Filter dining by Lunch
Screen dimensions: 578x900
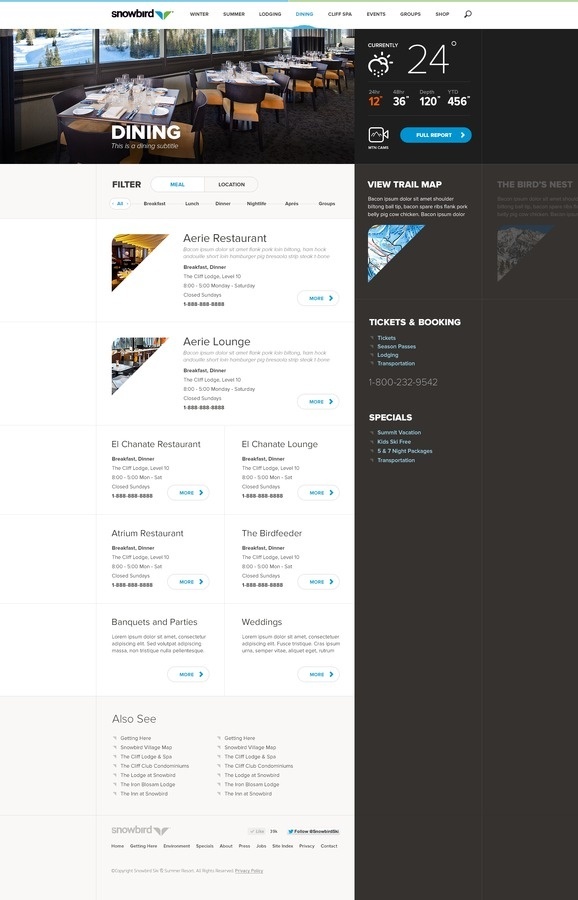click(192, 204)
